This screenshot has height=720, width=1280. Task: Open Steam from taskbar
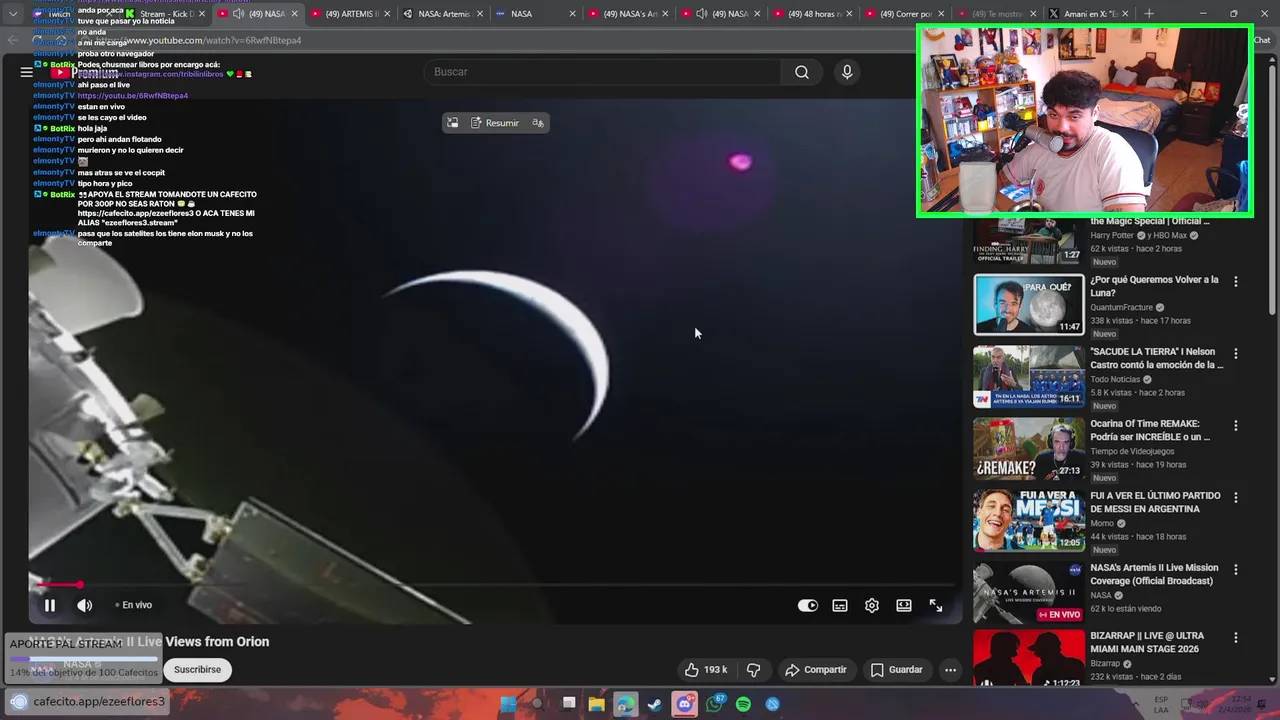[655, 704]
